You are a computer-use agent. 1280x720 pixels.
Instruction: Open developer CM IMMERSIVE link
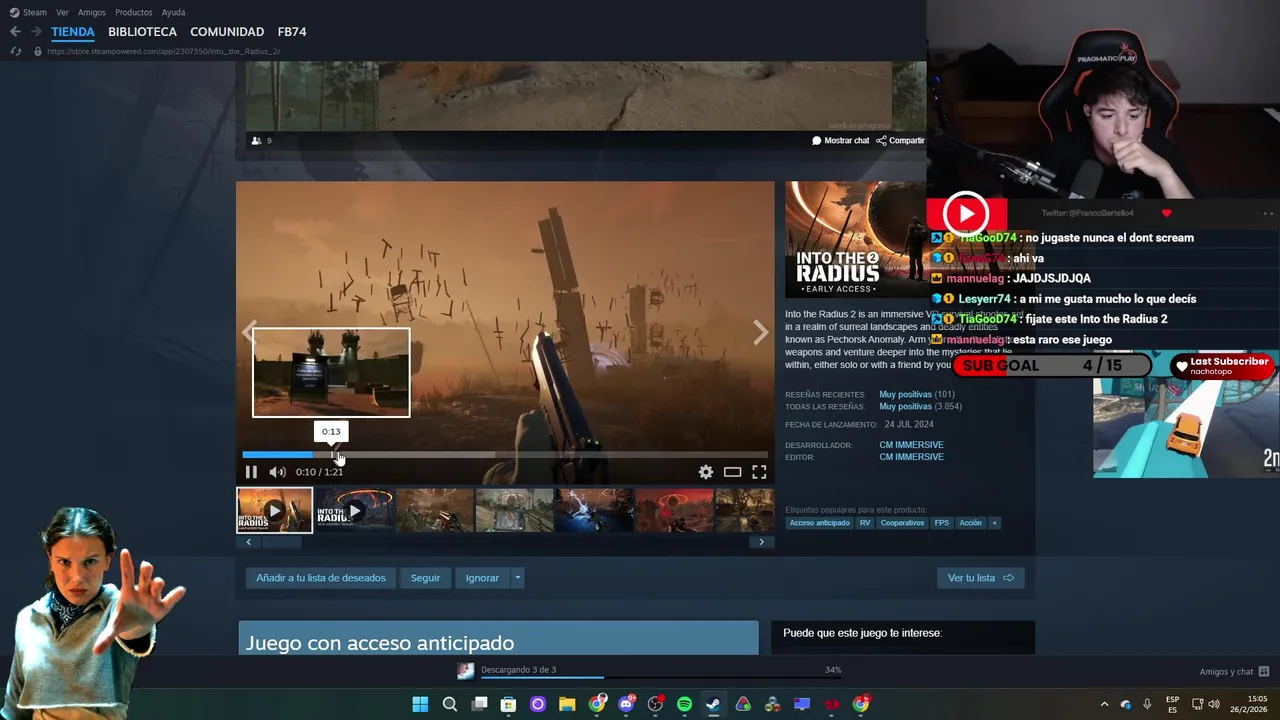(x=911, y=445)
